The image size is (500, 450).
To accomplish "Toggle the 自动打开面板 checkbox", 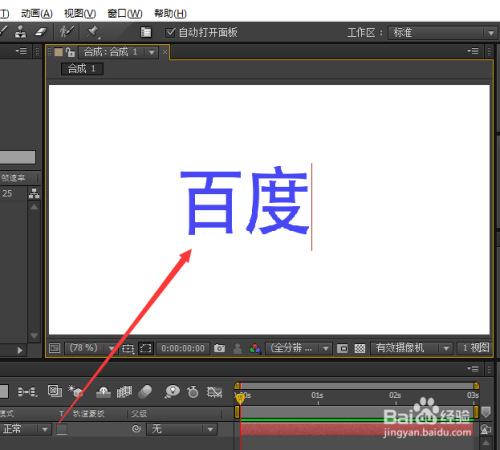I will click(x=170, y=32).
